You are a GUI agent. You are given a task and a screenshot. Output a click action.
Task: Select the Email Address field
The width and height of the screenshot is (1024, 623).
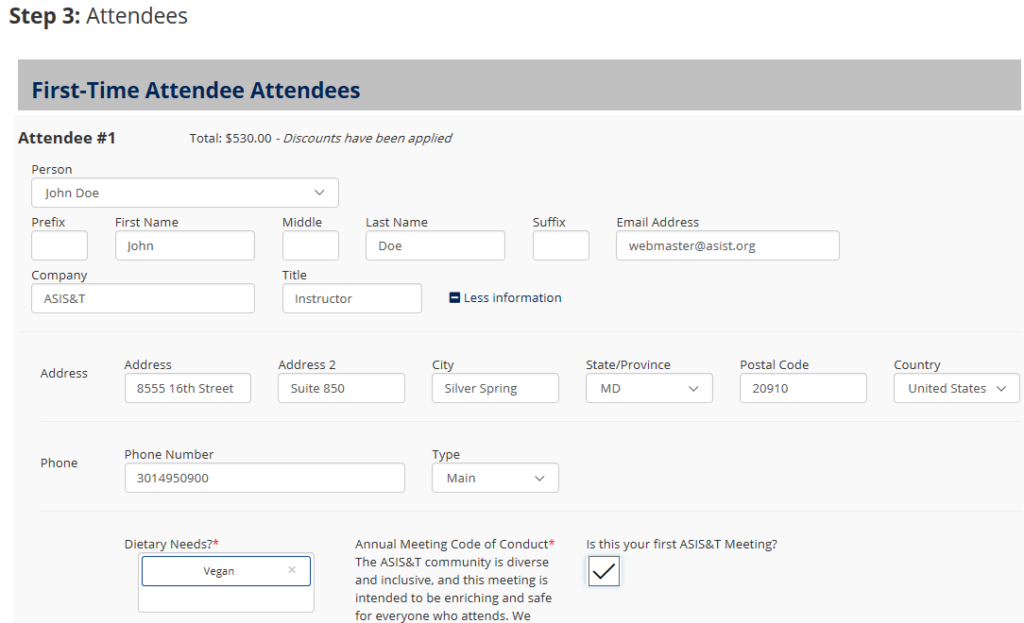tap(727, 246)
